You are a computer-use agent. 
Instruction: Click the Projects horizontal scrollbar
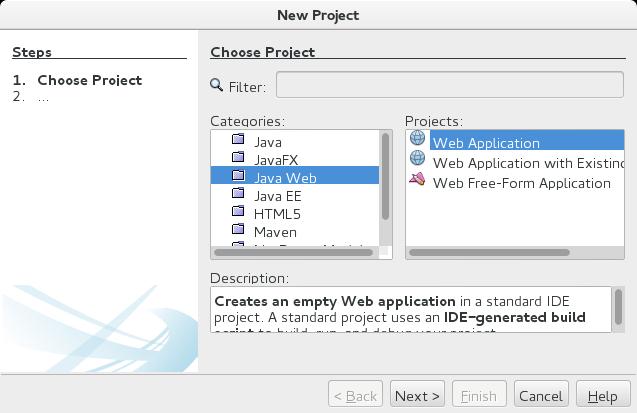click(x=490, y=253)
